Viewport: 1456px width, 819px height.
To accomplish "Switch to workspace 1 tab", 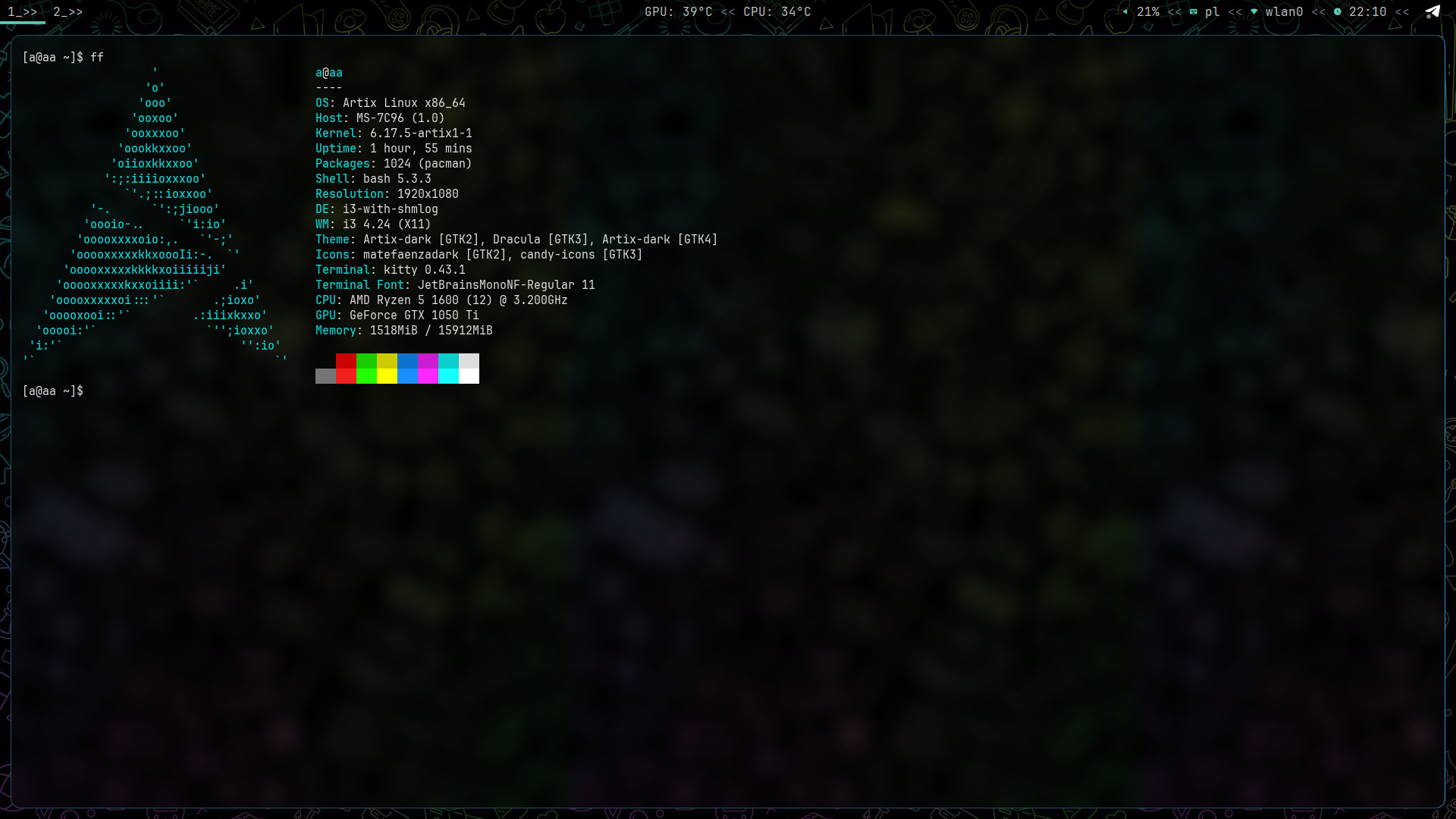I will coord(22,11).
